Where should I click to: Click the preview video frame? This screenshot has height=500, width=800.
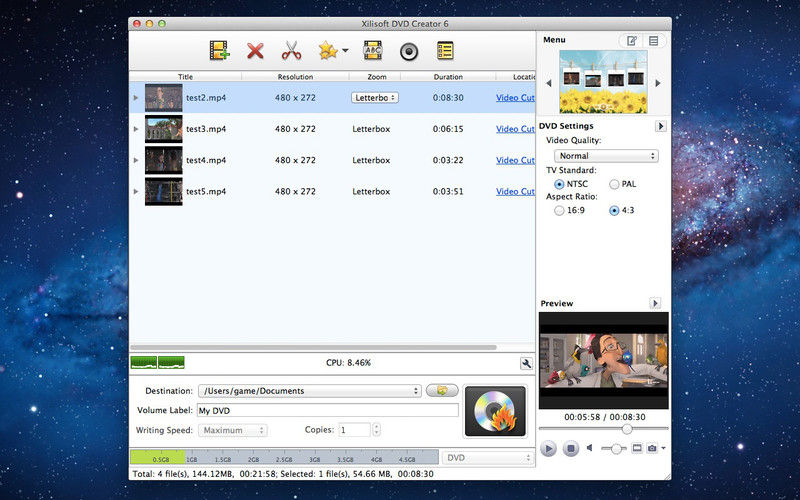604,360
